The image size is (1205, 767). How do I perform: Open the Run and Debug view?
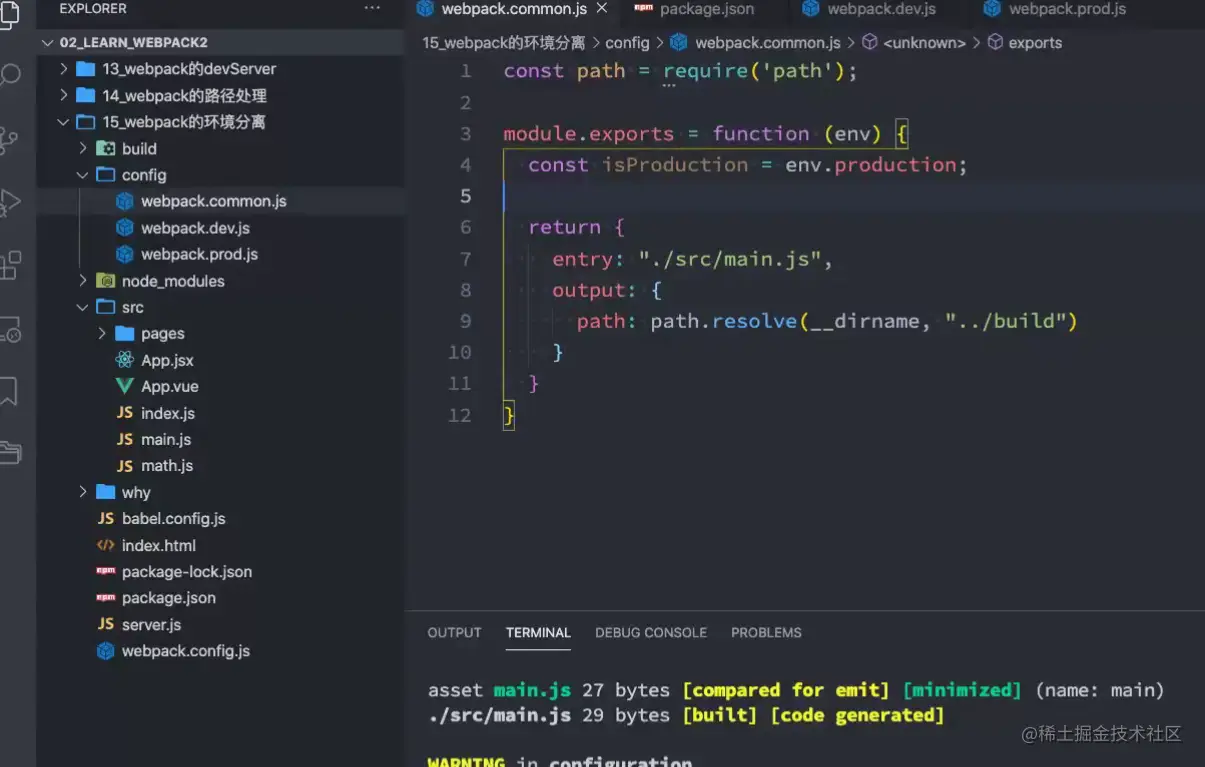(10, 203)
